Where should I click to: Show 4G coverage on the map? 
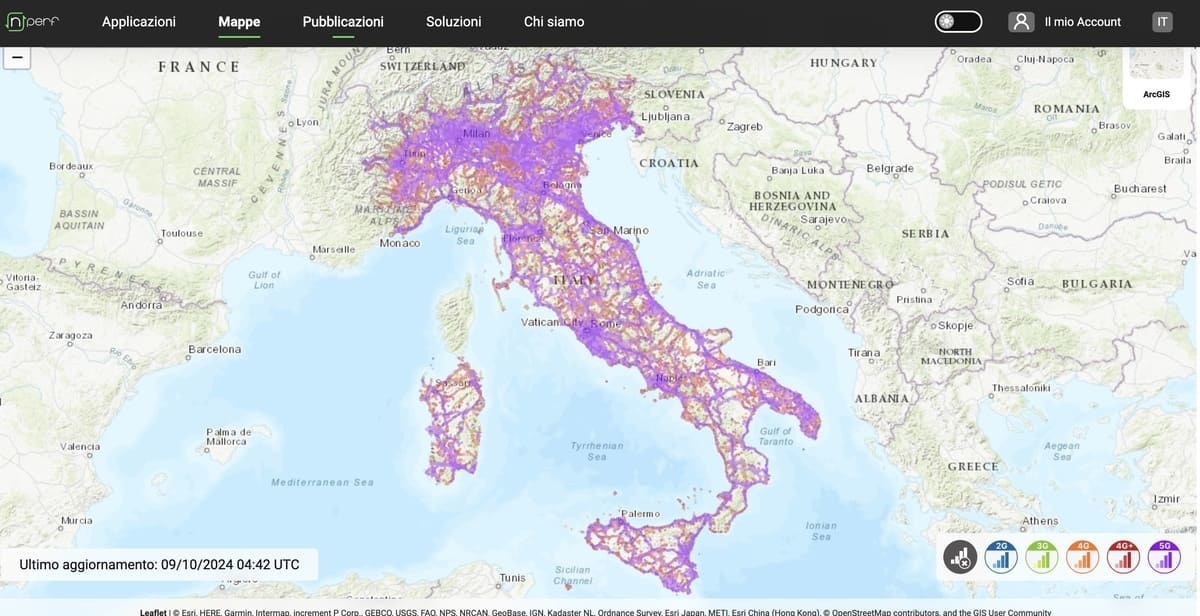(x=1081, y=557)
